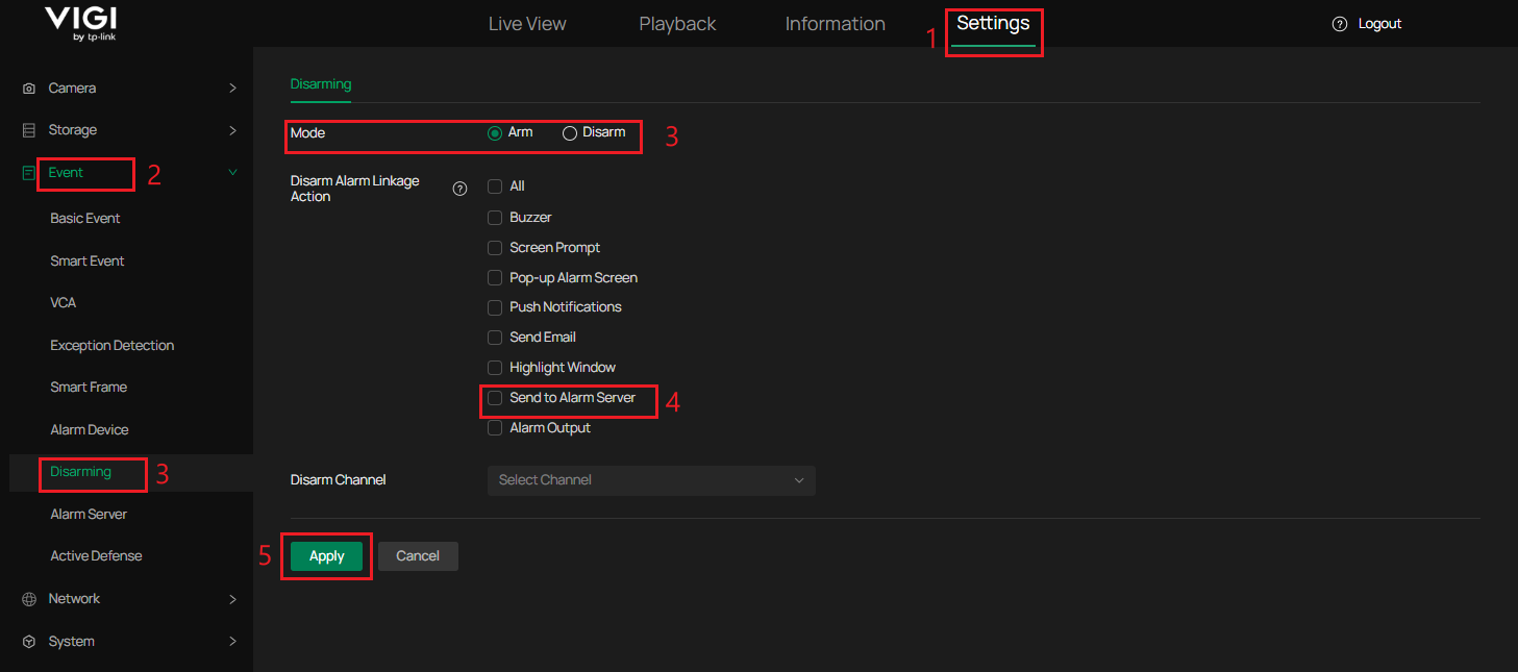
Task: Open help tooltip for Disarm Alarm Linkage Action
Action: tap(460, 188)
